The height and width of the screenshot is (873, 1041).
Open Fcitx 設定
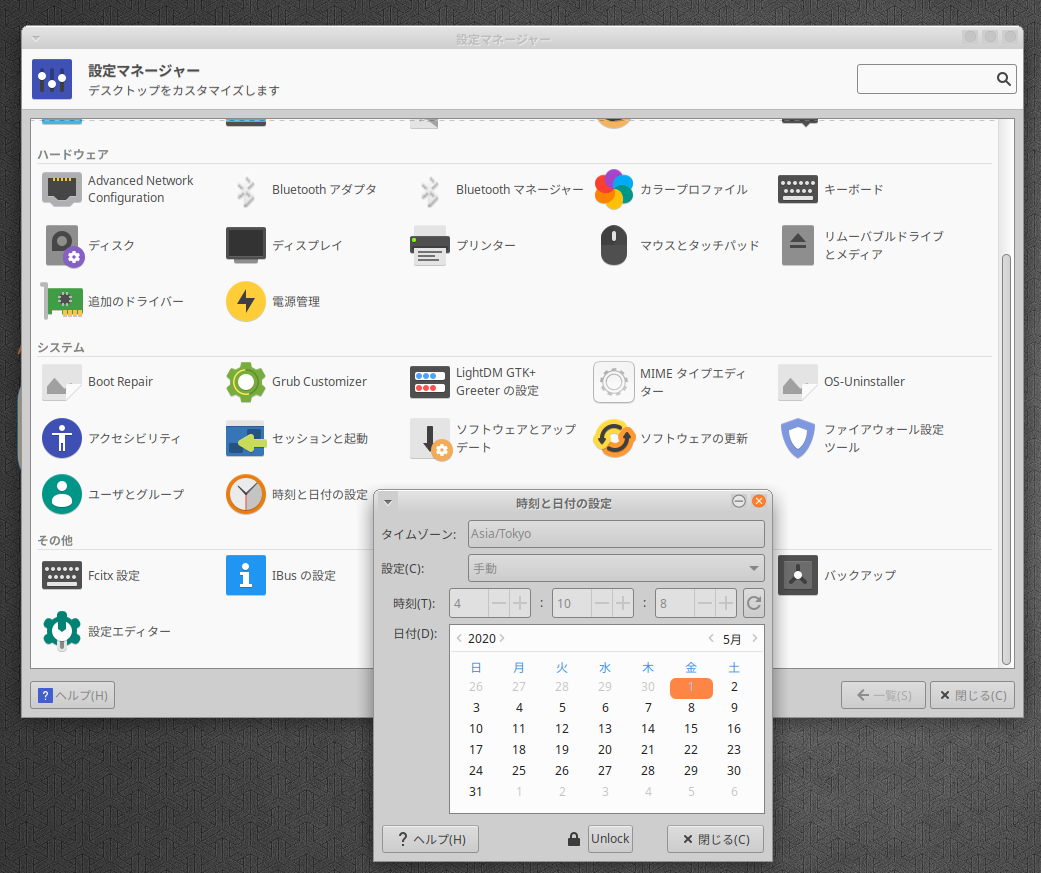pos(91,576)
